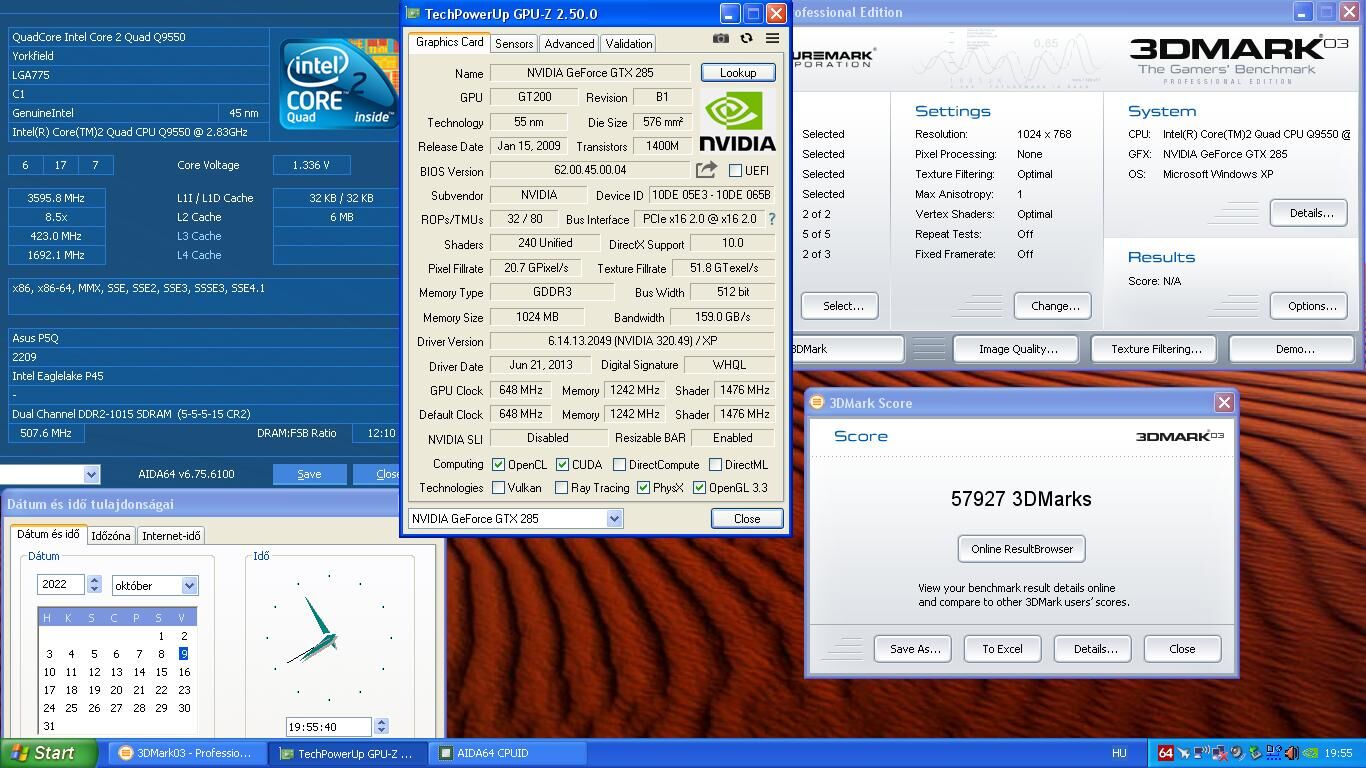Image resolution: width=1366 pixels, height=768 pixels.
Task: Click the volume speaker tray icon
Action: pyautogui.click(x=1291, y=753)
